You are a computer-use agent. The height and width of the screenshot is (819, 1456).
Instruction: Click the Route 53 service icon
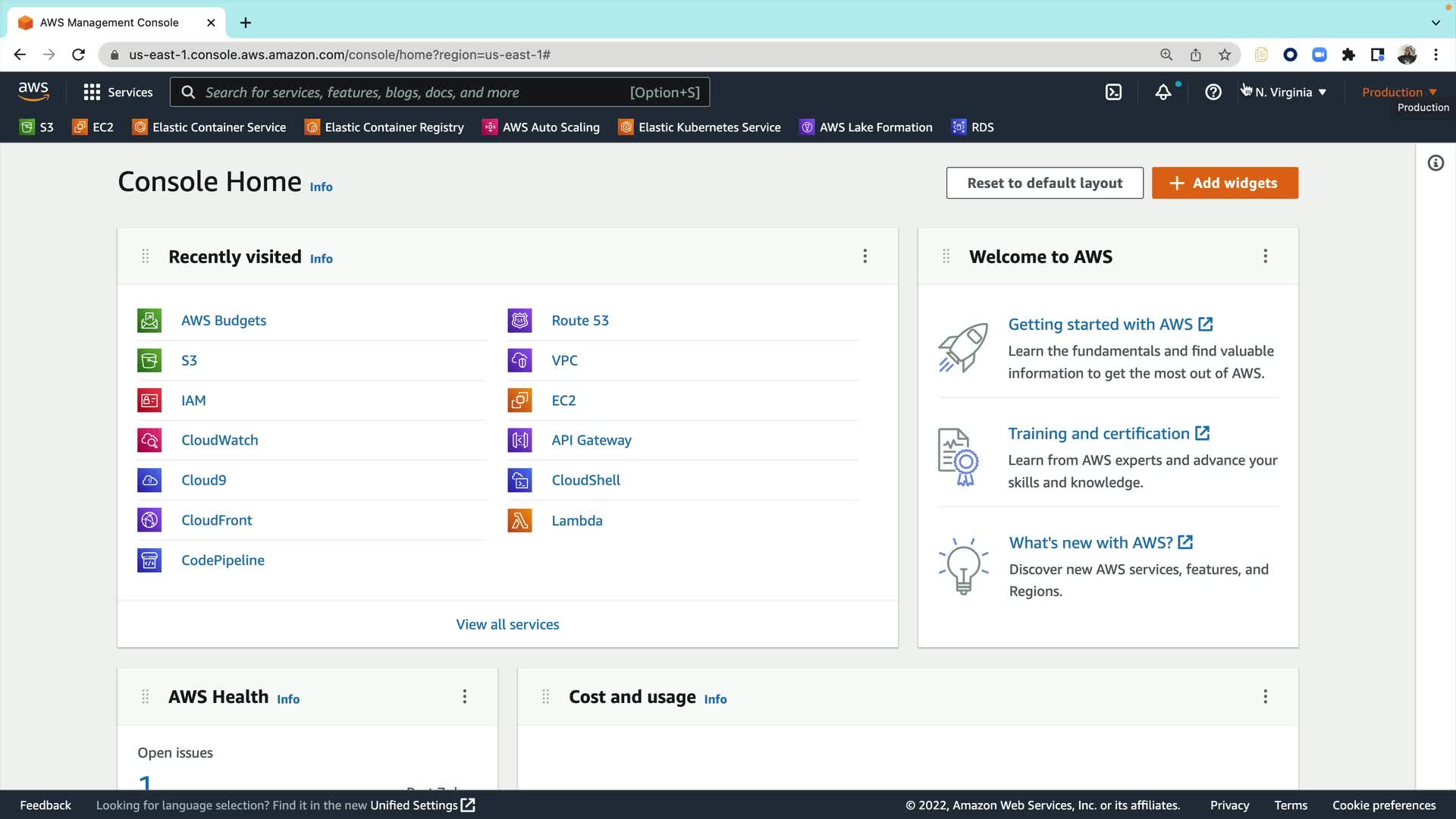coord(519,321)
